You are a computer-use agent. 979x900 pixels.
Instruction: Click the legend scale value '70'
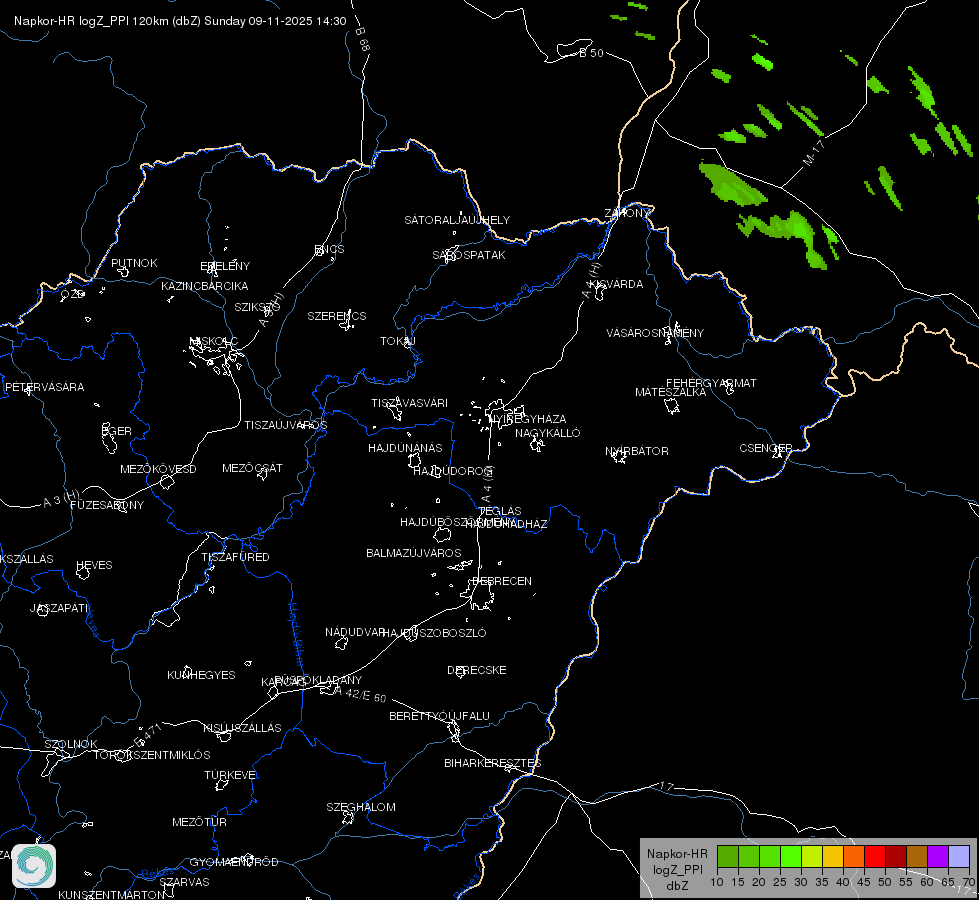coord(969,882)
